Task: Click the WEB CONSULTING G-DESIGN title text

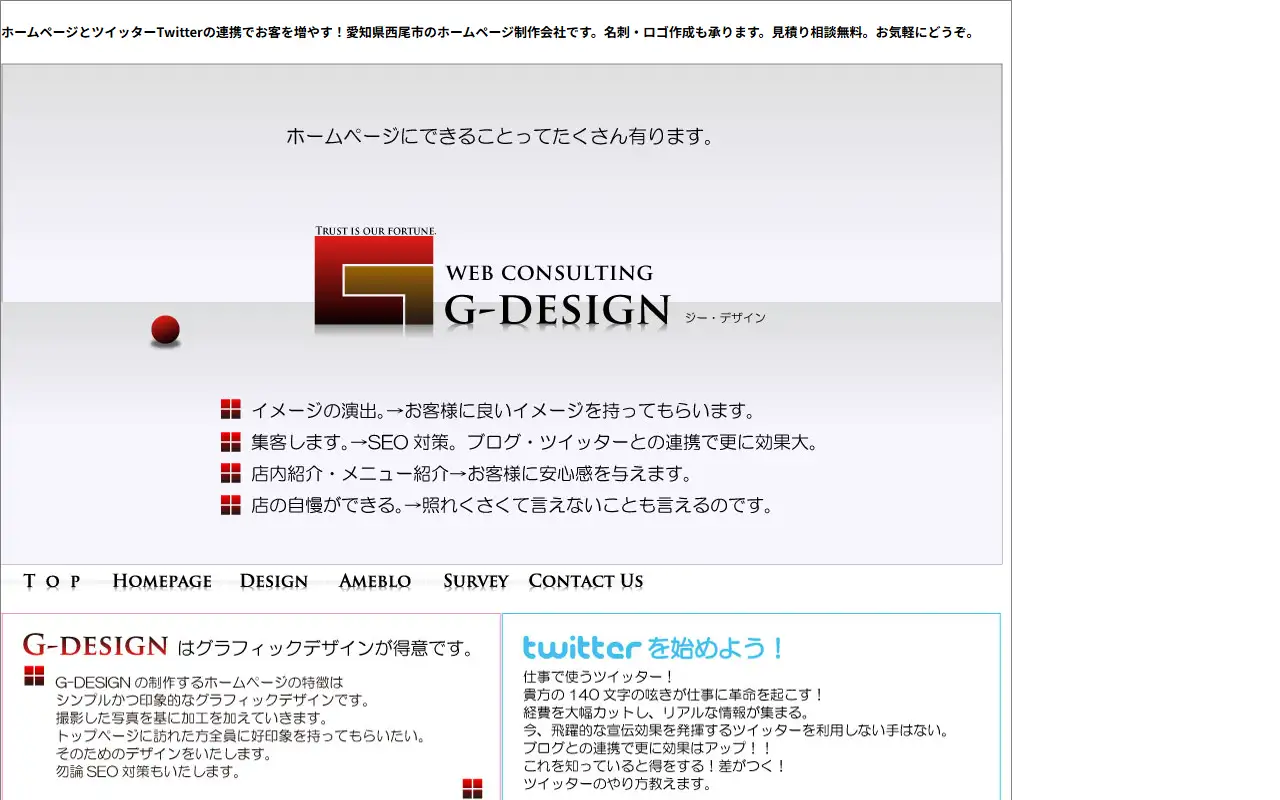Action: point(557,296)
